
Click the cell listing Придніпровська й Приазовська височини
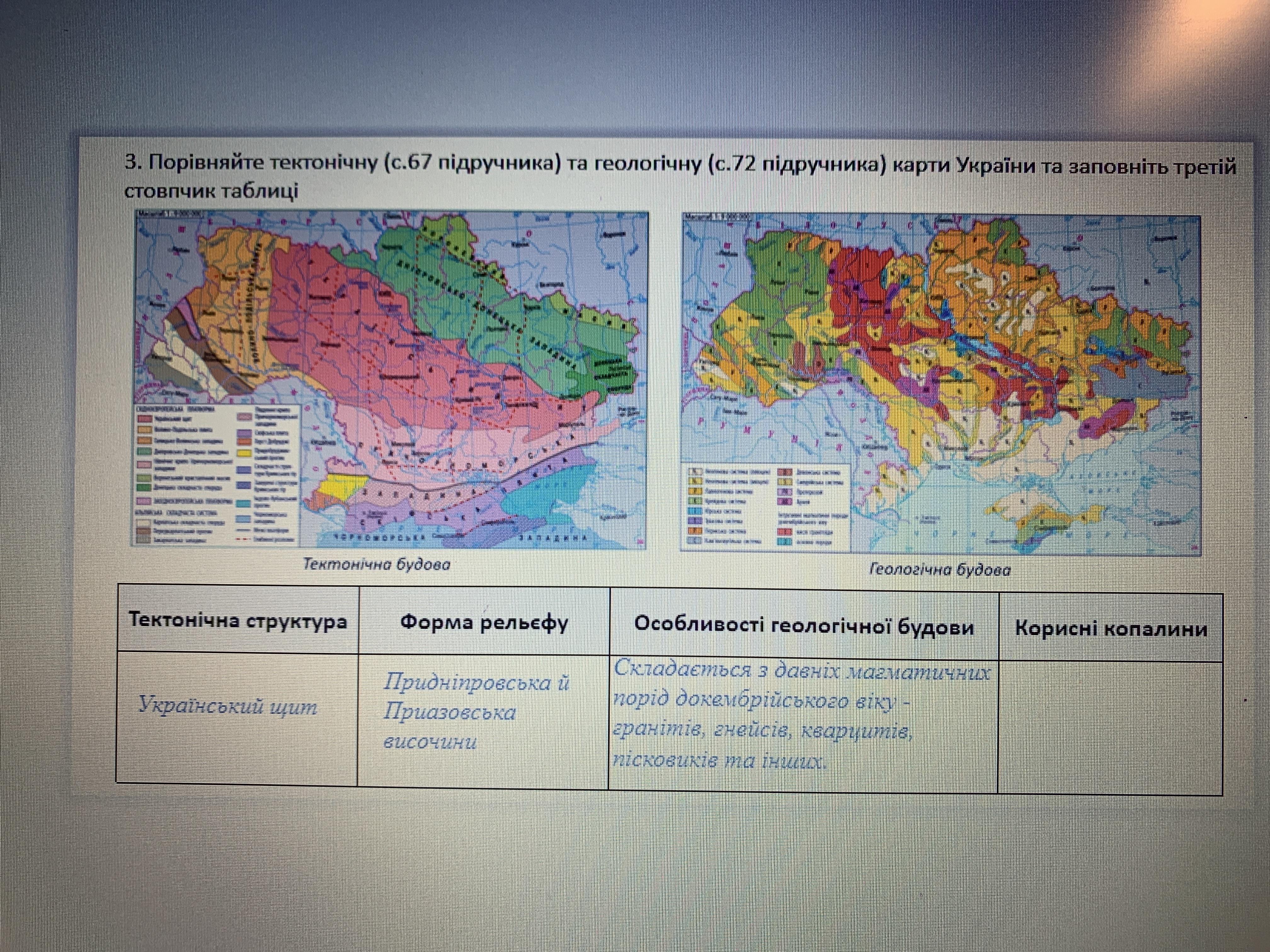[477, 712]
